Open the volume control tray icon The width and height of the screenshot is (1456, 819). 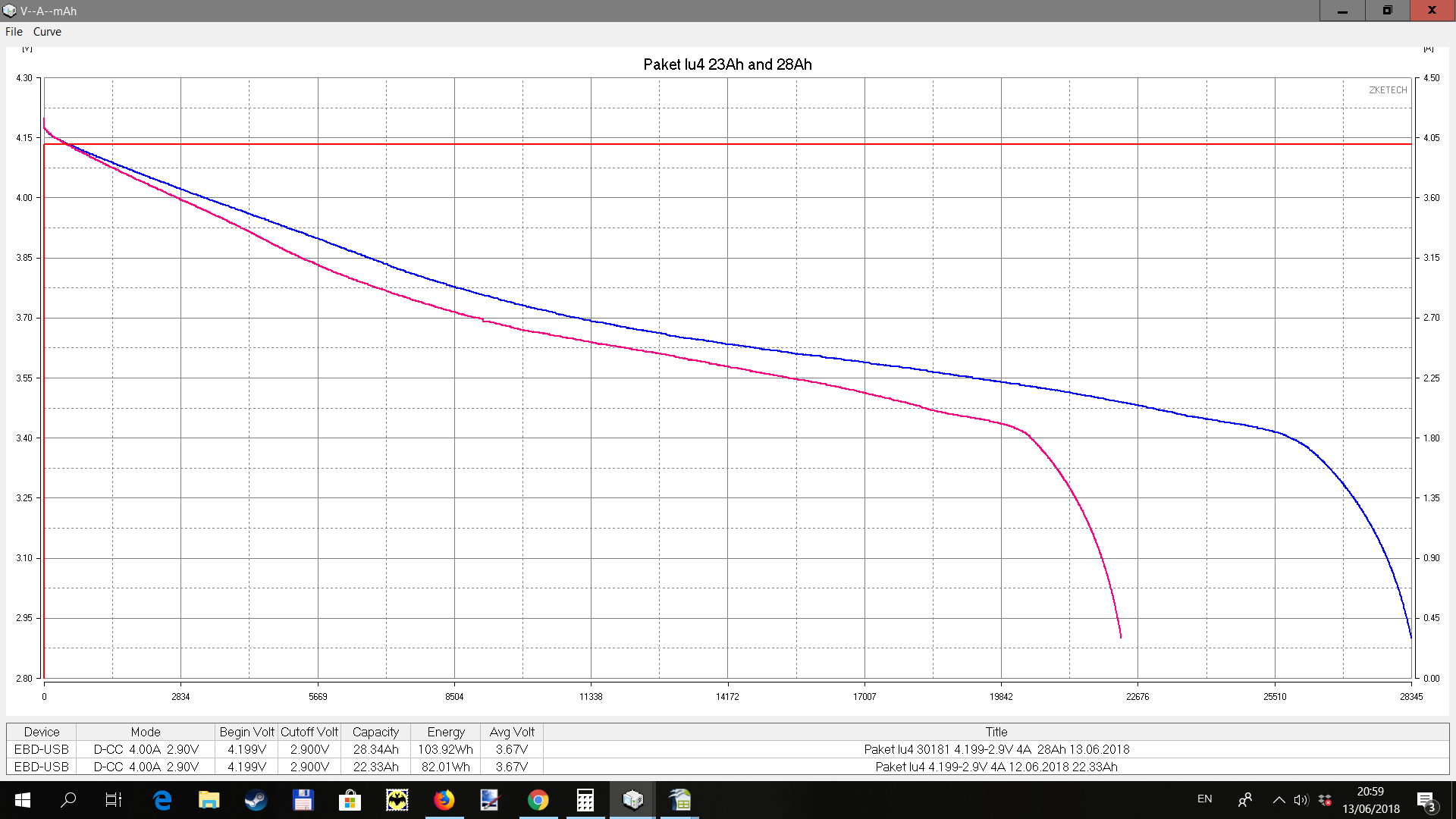[x=1301, y=800]
